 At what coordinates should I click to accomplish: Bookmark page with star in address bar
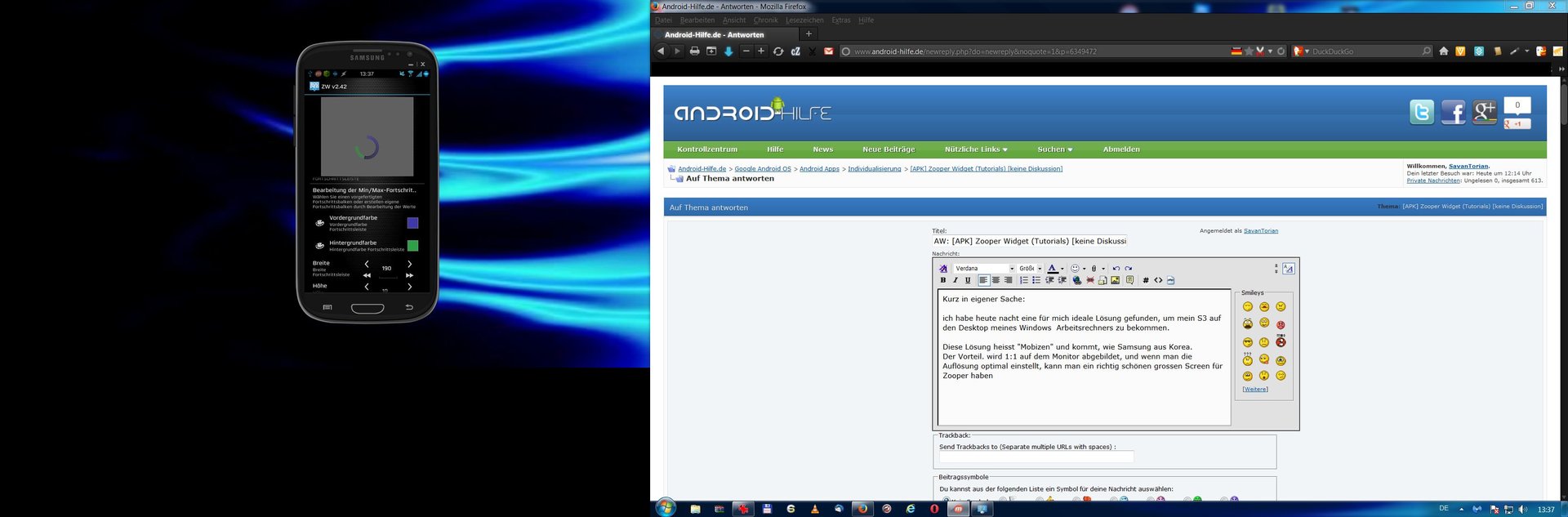(1249, 51)
